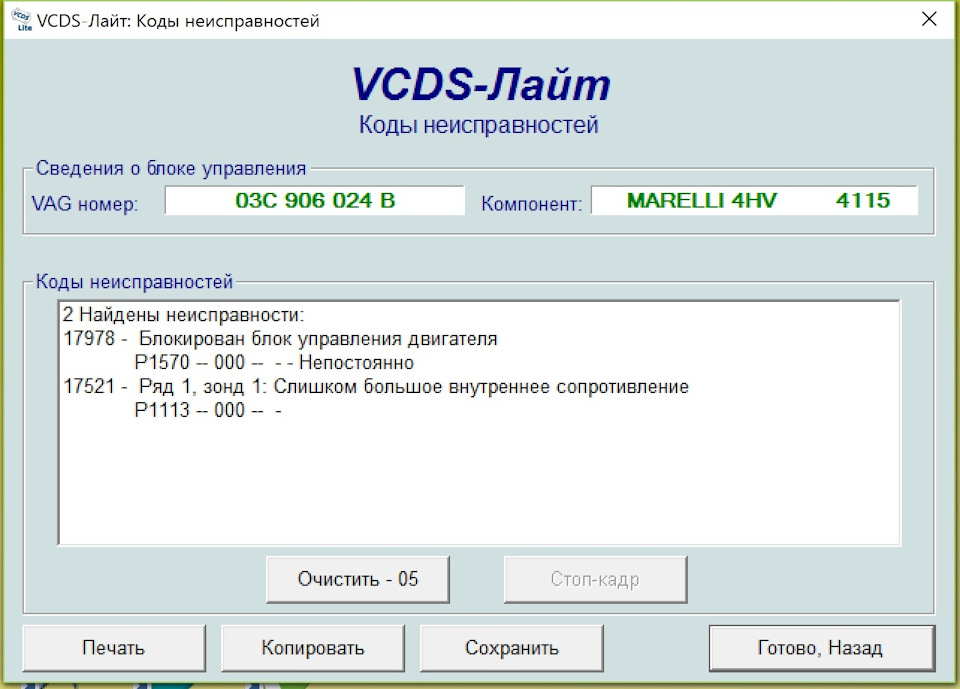Click the VCDS-Лайт title heading
This screenshot has width=960, height=689.
pos(480,87)
